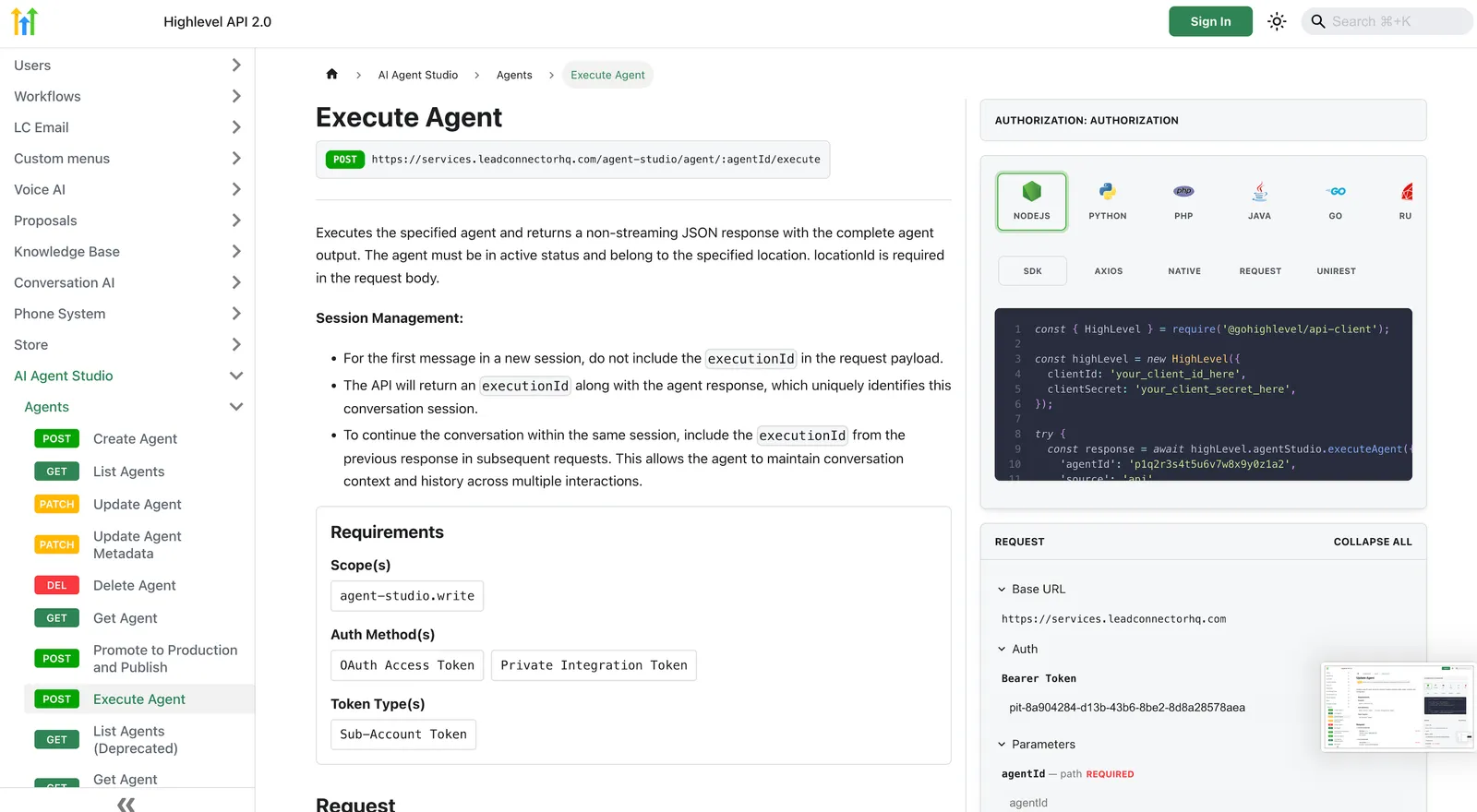Click the Sign In button
Screen dimensions: 1477x812
[x=1210, y=21]
